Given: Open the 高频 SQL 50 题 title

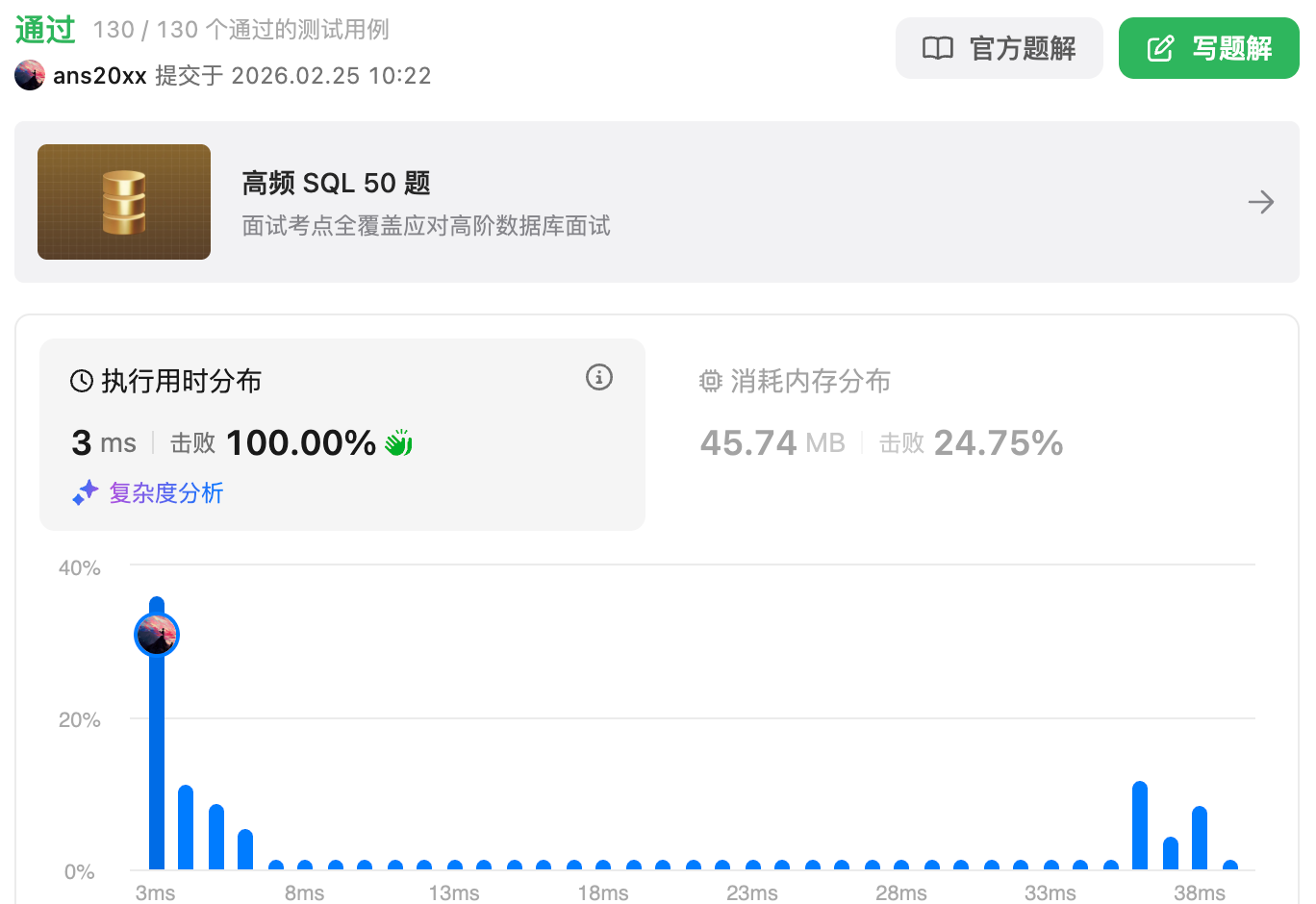Looking at the screenshot, I should click(336, 183).
